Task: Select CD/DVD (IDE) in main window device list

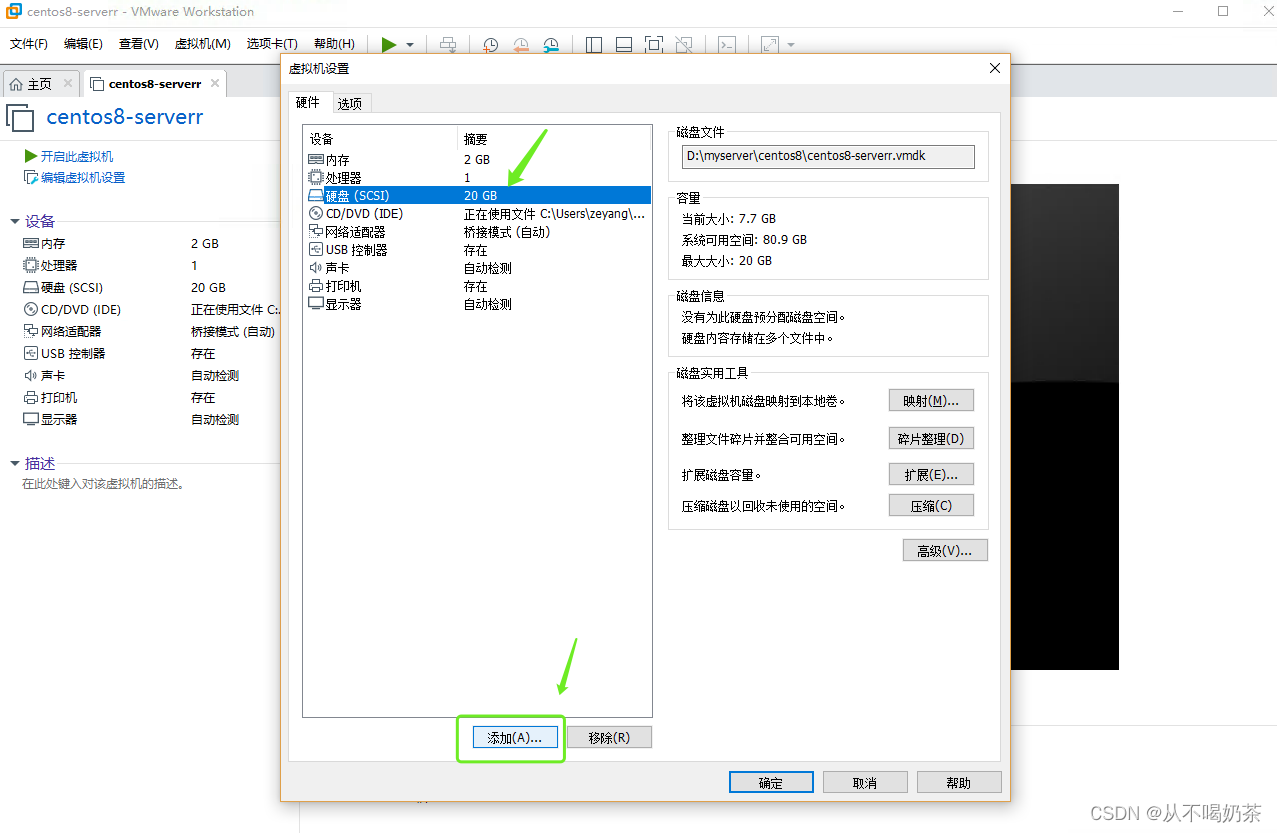Action: point(150,309)
